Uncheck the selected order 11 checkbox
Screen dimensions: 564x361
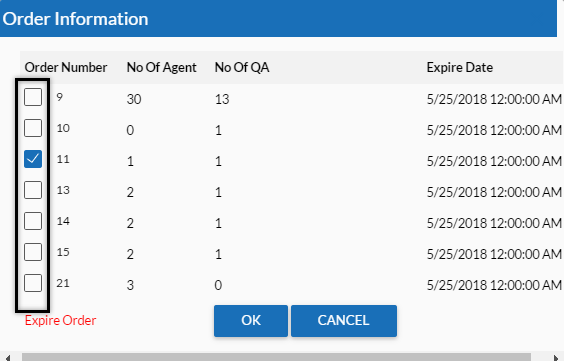click(x=33, y=159)
